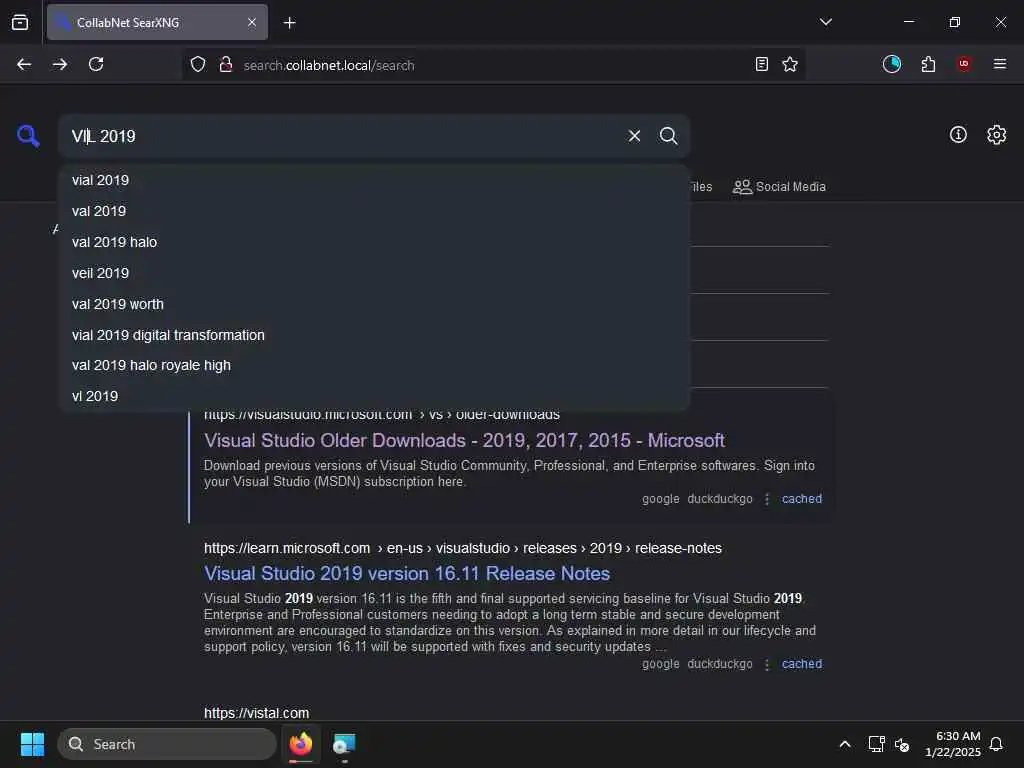Image resolution: width=1024 pixels, height=768 pixels.
Task: Open the About info icon
Action: pyautogui.click(x=958, y=135)
